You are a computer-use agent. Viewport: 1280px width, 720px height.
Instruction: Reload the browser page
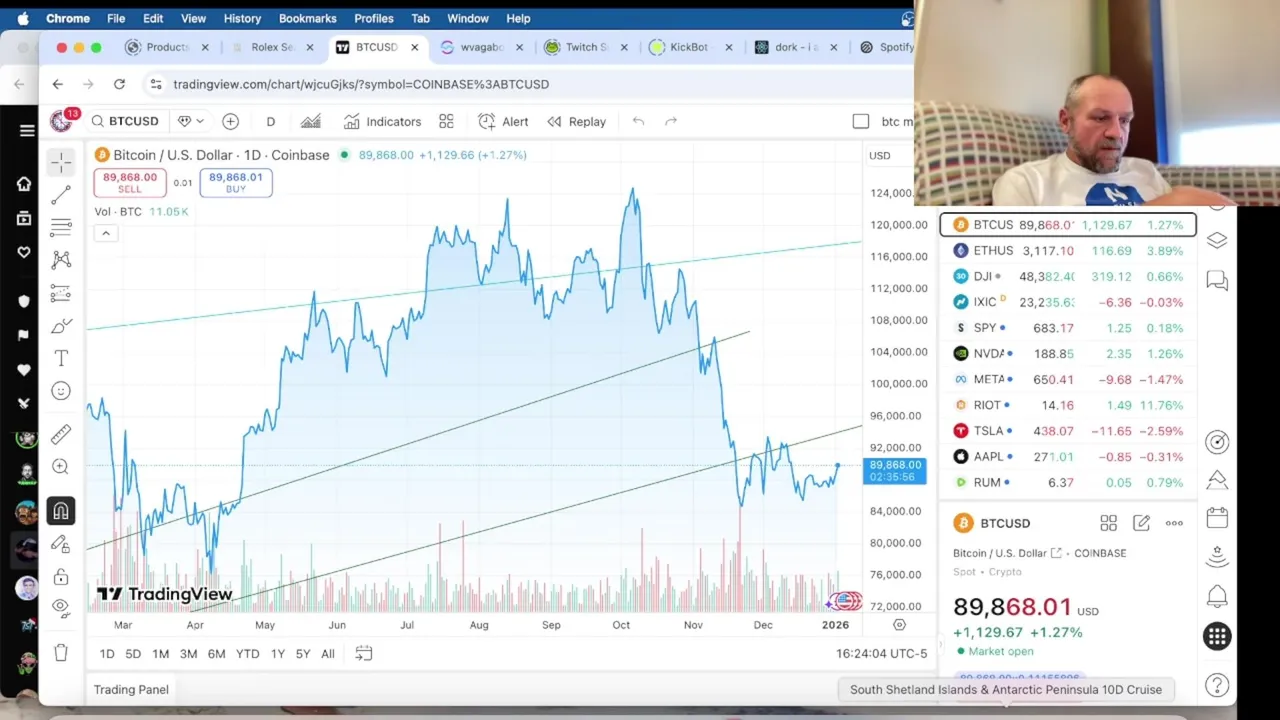[x=119, y=84]
